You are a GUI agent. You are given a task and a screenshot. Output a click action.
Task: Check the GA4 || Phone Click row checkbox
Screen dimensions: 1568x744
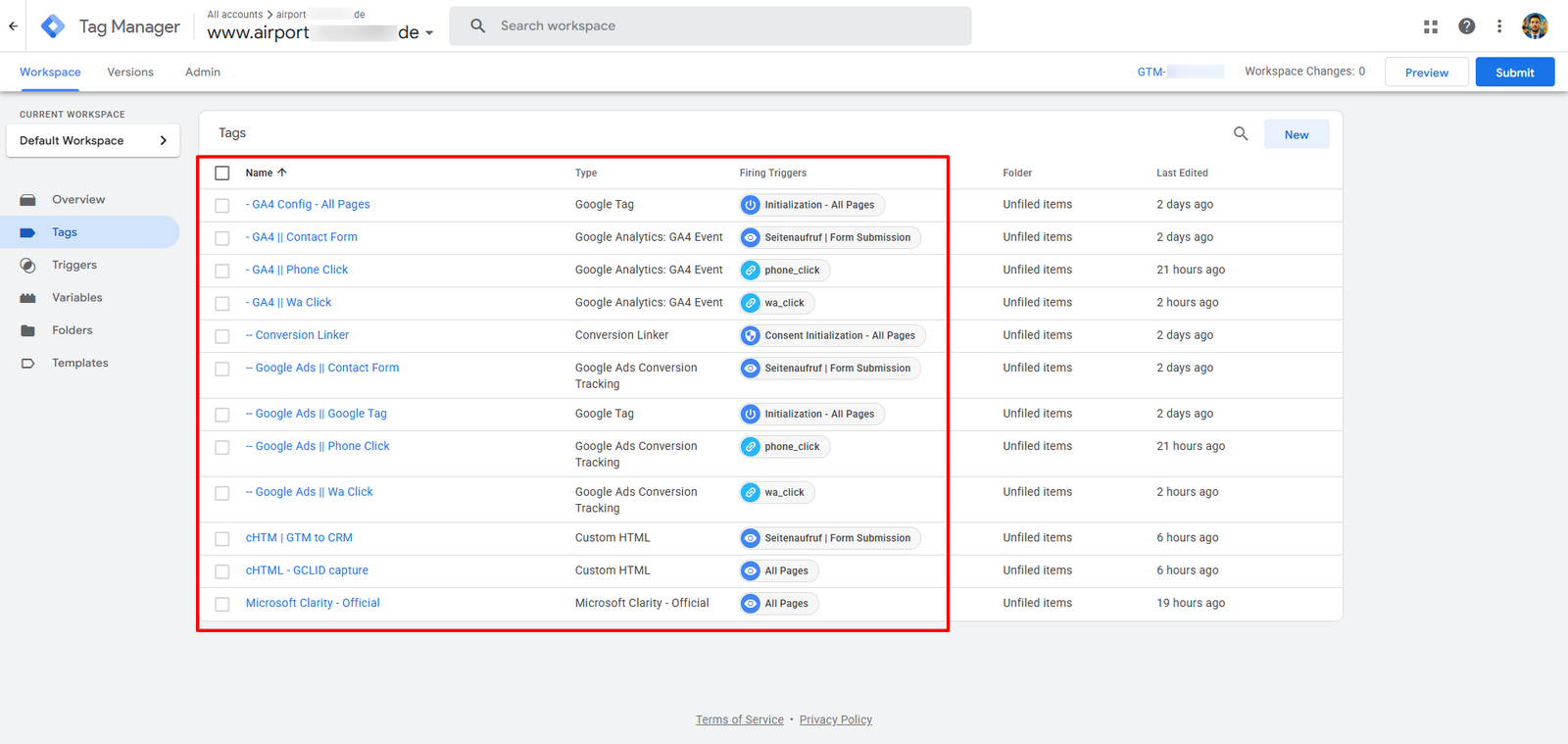tap(222, 271)
